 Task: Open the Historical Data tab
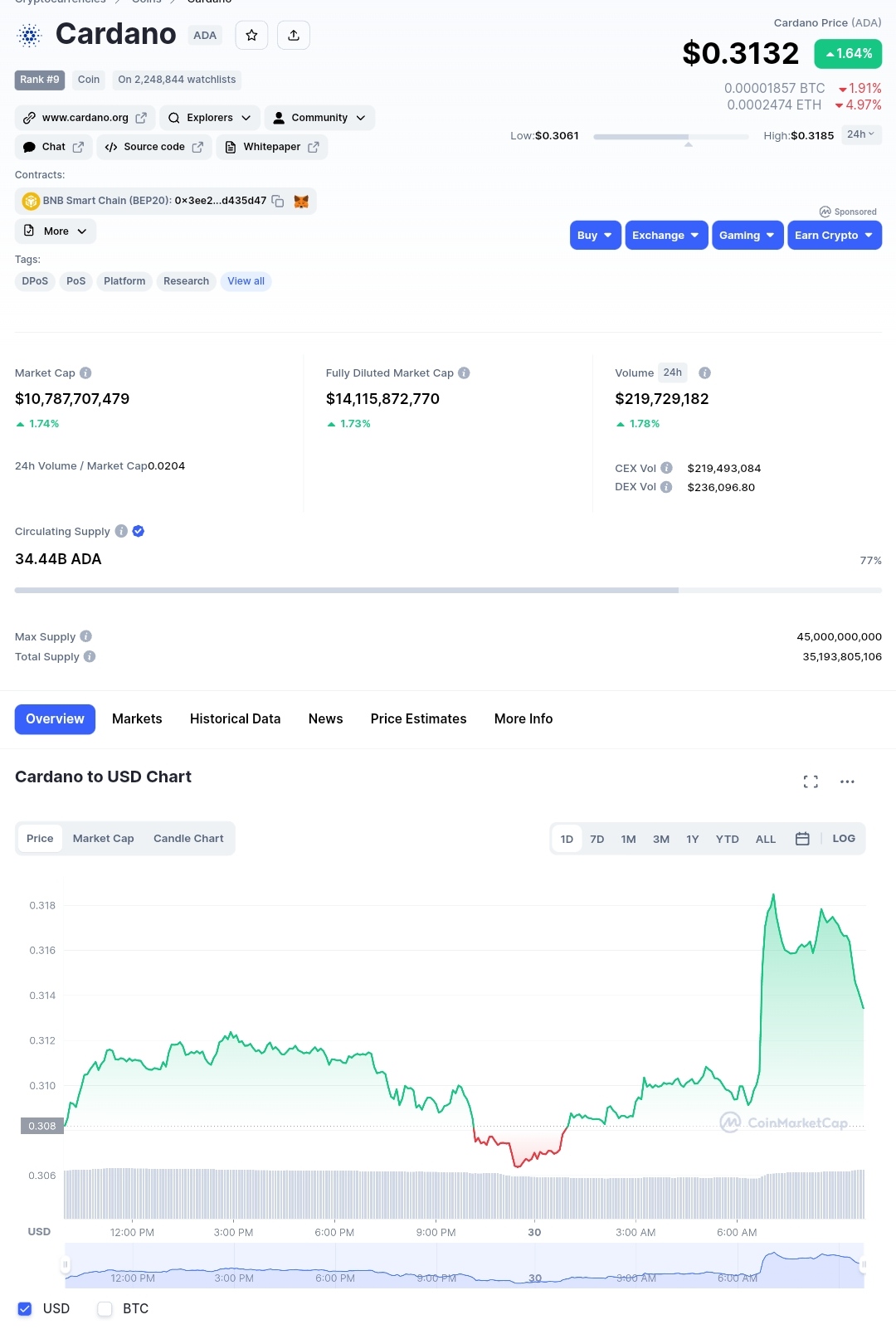[235, 719]
